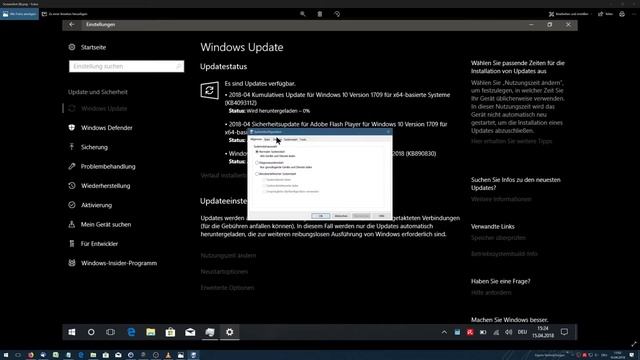This screenshot has width=640, height=360.
Task: Switch to Allgemein tab in the dialog
Action: (x=256, y=140)
